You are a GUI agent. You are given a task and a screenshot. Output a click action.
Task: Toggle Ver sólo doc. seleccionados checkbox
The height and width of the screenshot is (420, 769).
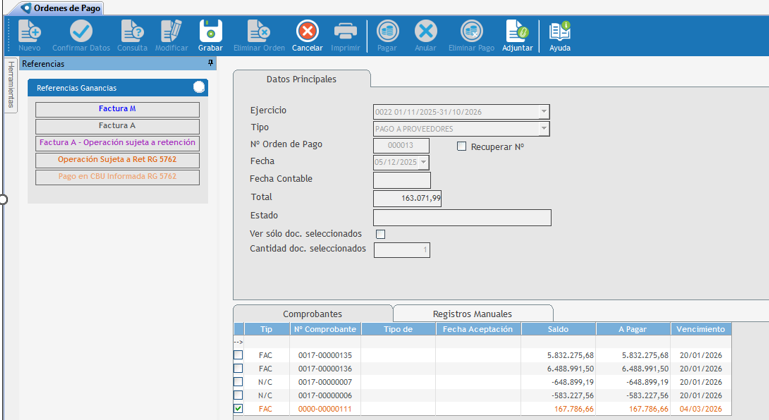tap(380, 234)
